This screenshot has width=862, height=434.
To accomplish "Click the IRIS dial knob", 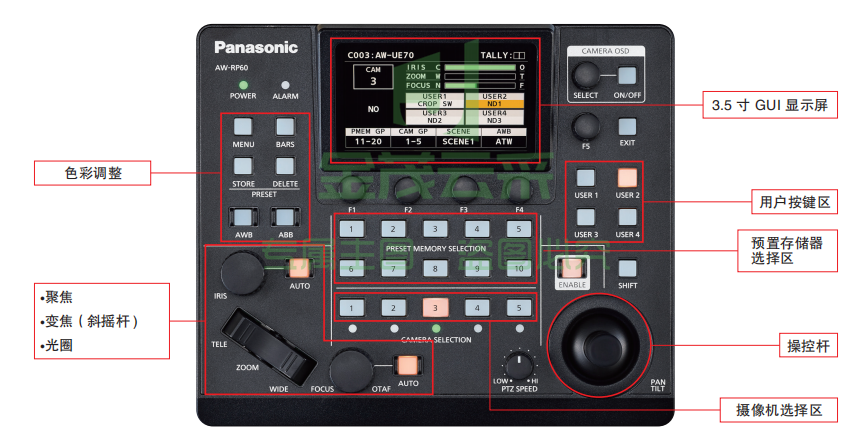I will point(242,272).
